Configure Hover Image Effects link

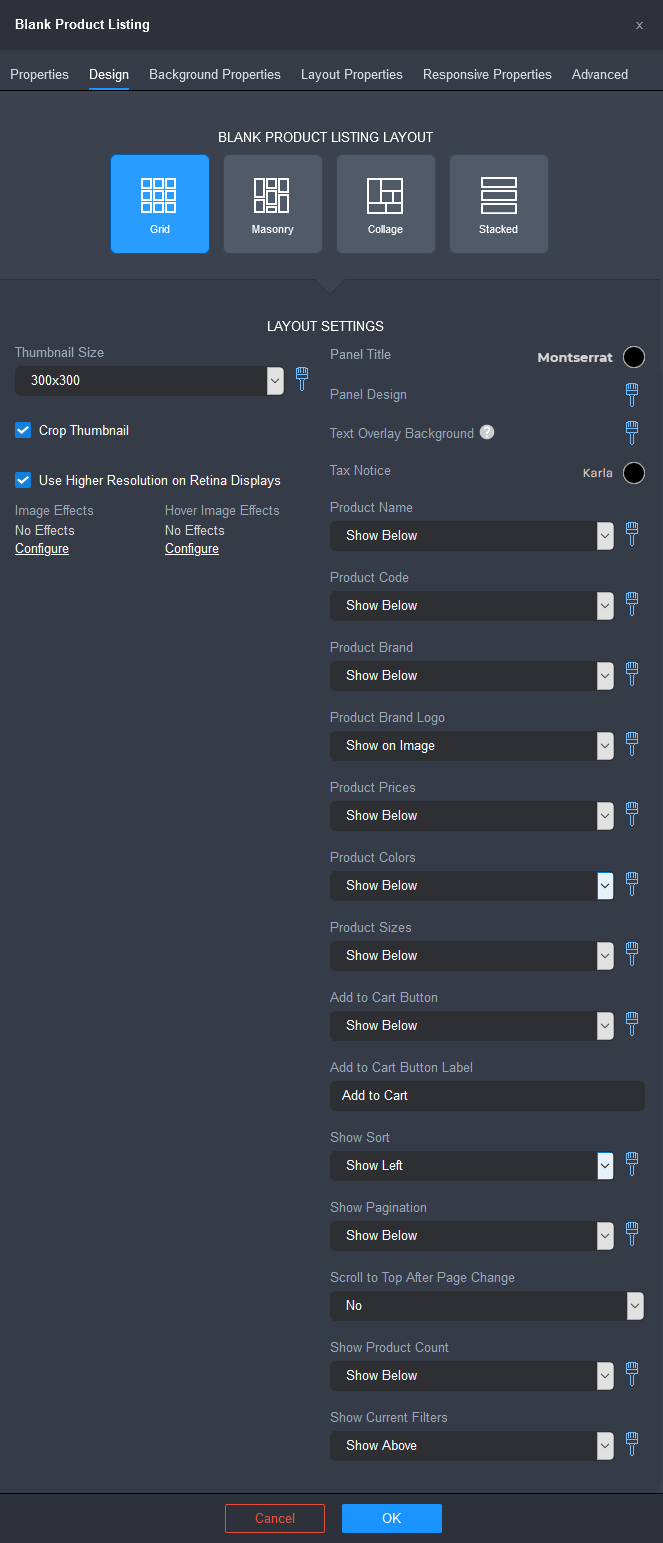(x=192, y=549)
